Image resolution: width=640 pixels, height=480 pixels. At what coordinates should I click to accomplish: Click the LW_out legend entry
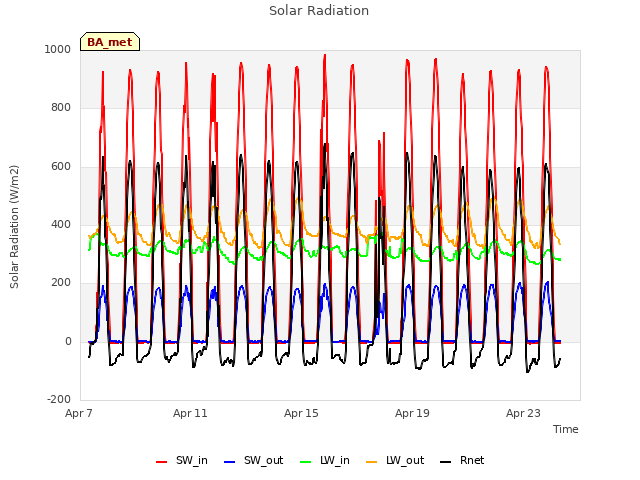(395, 460)
